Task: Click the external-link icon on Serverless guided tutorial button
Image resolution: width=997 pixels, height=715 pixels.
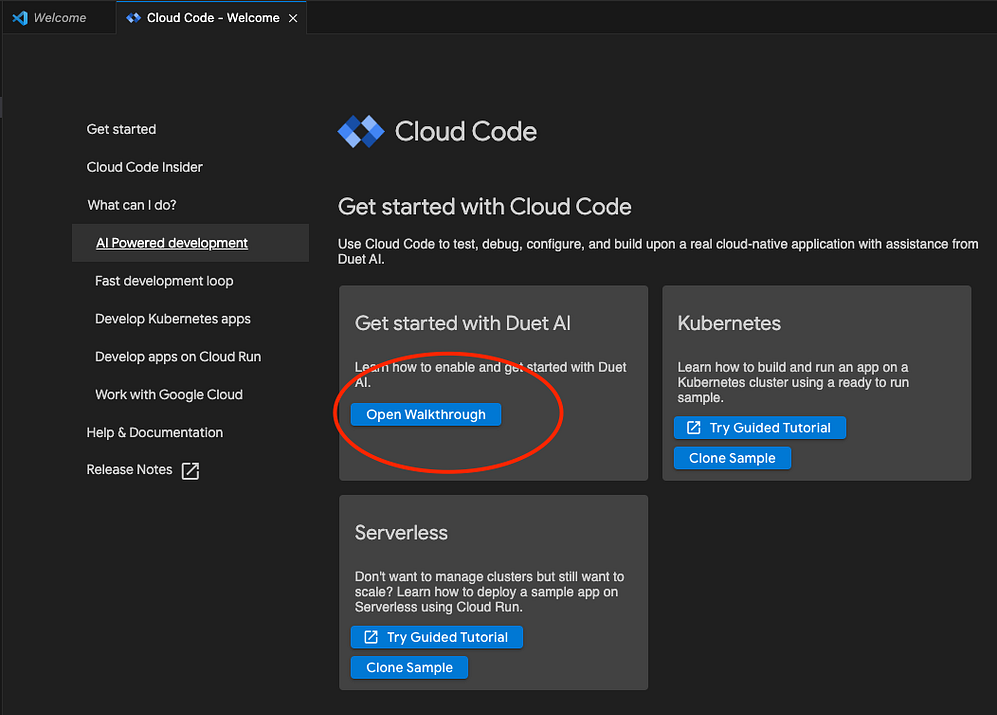Action: [x=371, y=637]
